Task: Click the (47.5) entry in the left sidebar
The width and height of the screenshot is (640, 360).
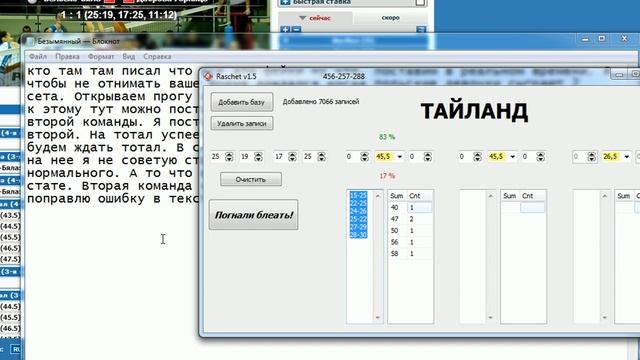Action: (10, 259)
